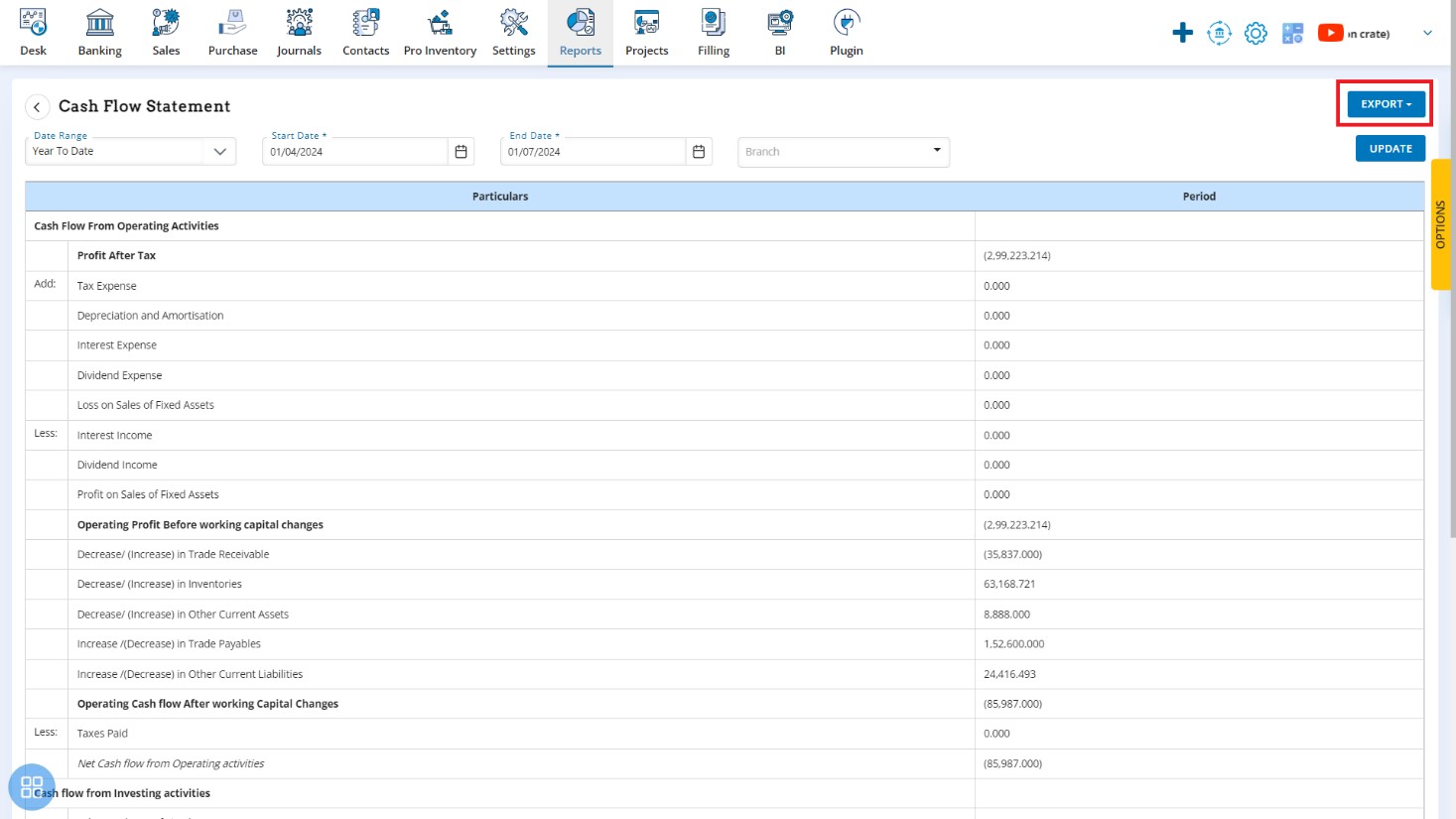Click the 24,416.493 value
Viewport: 1456px width, 819px height.
click(x=1009, y=674)
